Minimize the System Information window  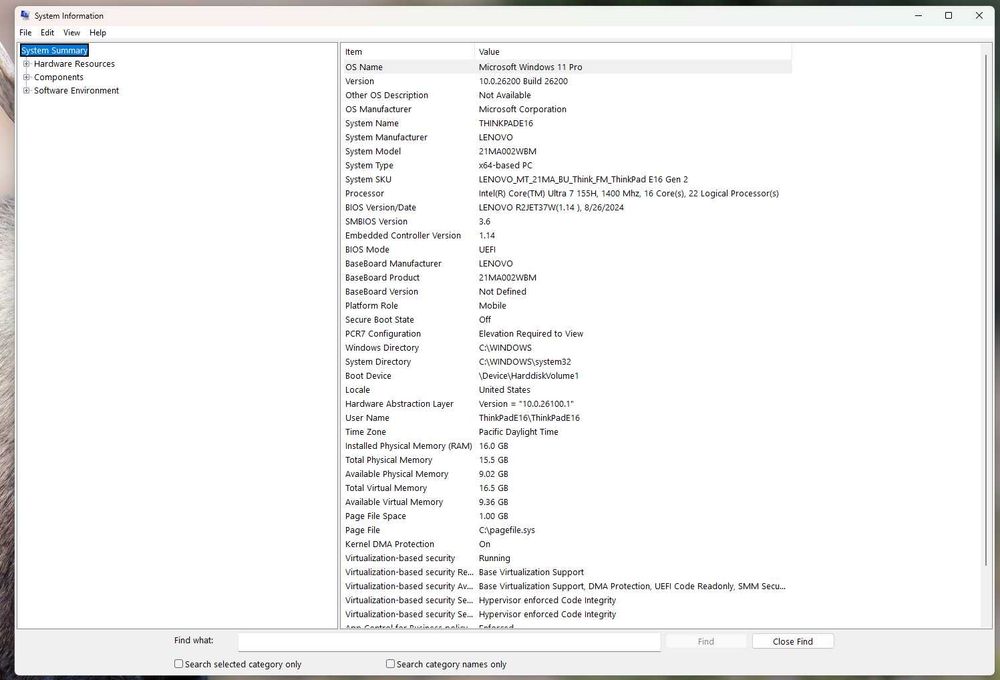918,15
